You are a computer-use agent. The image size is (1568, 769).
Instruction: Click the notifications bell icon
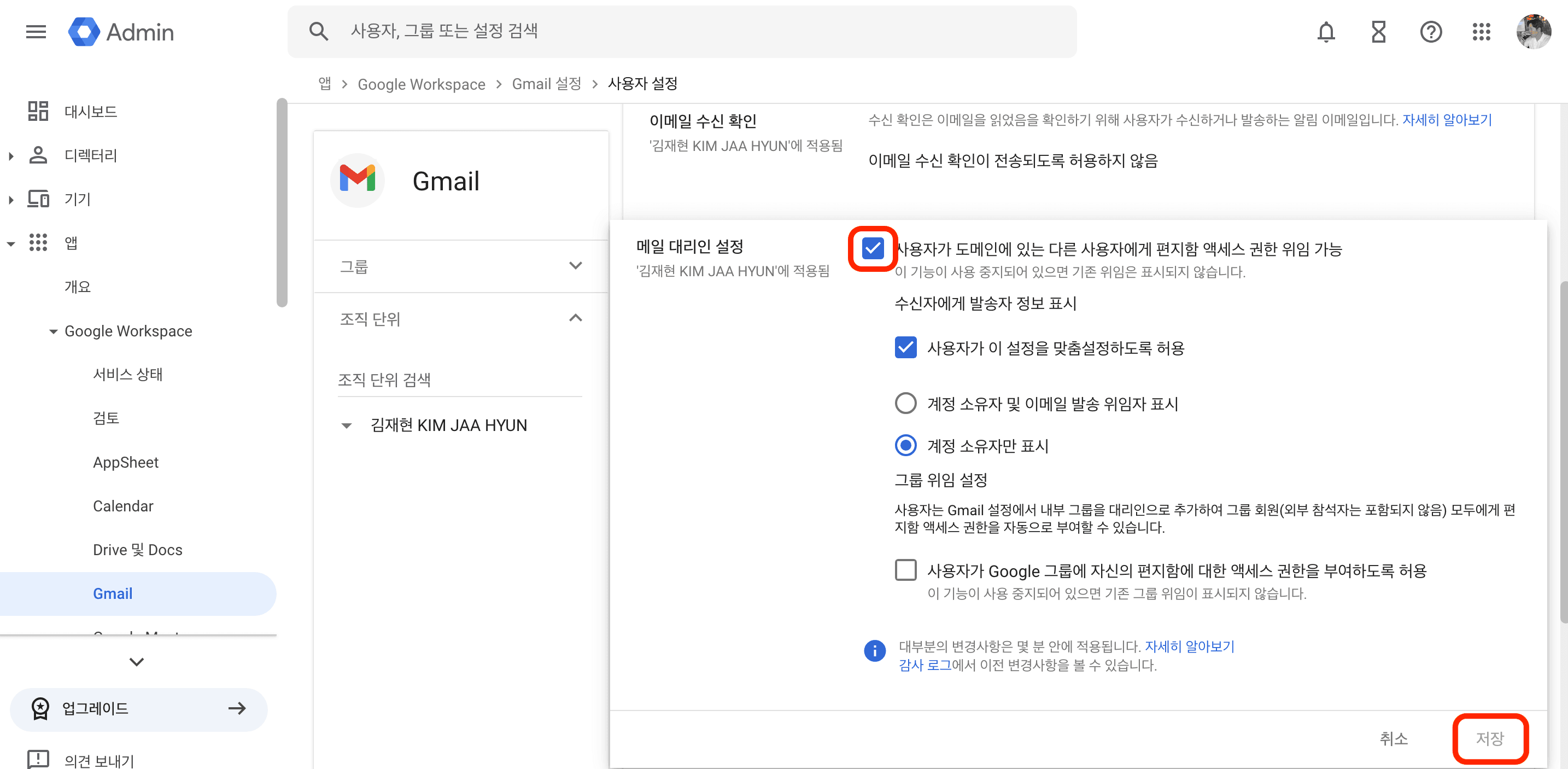click(x=1327, y=32)
